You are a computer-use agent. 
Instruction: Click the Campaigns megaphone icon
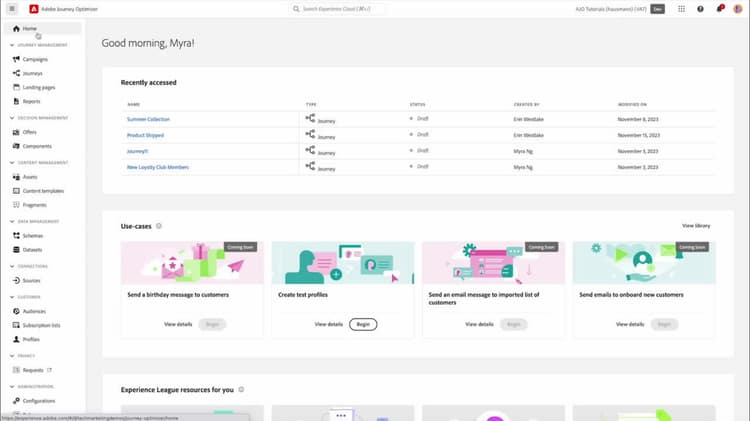tap(16, 59)
